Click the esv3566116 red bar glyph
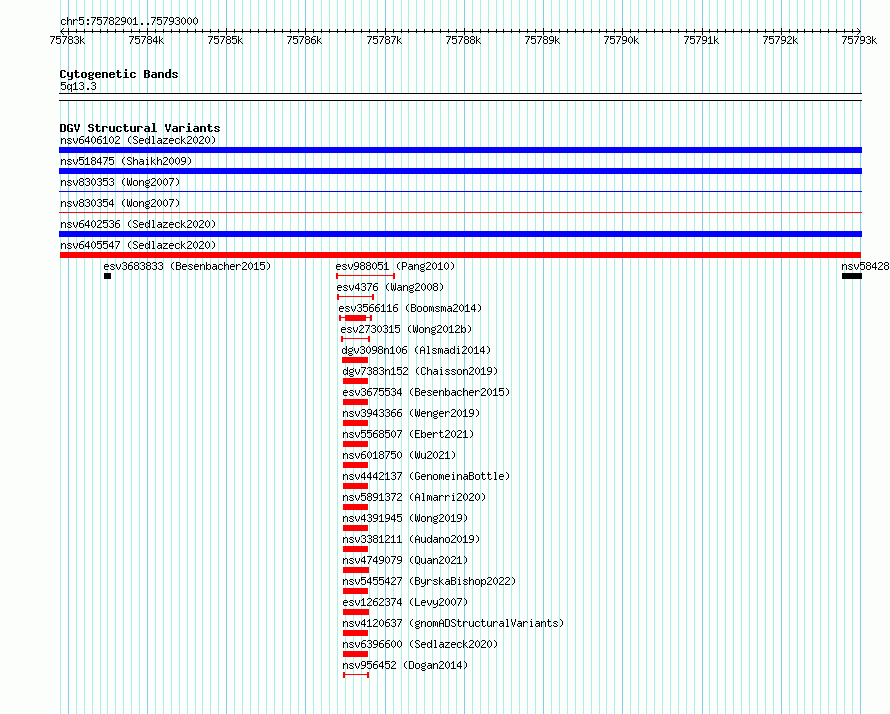Image resolution: width=890 pixels, height=714 pixels. pyautogui.click(x=355, y=318)
